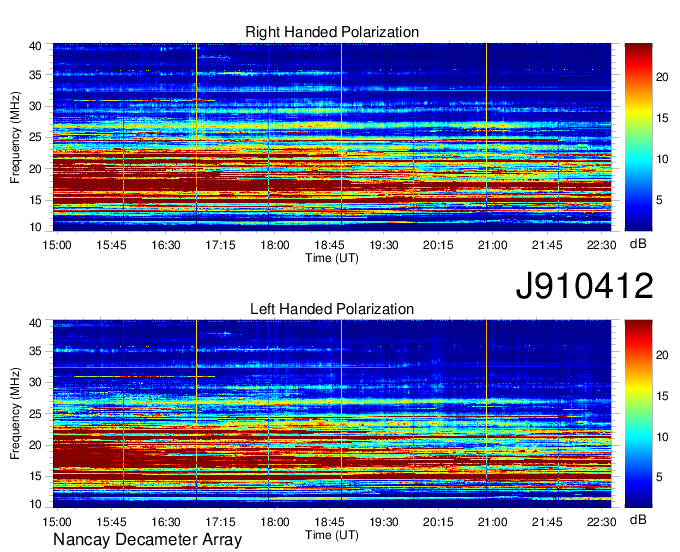The image size is (680, 552).
Task: Click the "Left Handed Polarization" plot title
Action: [332, 309]
